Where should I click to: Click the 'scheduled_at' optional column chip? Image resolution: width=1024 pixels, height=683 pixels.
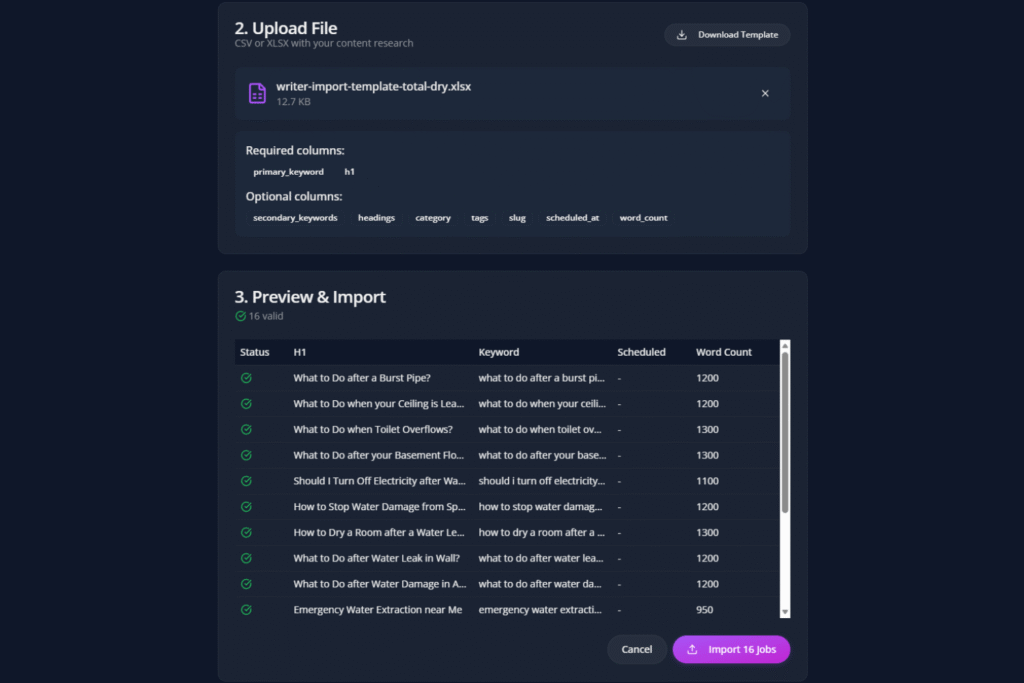(x=572, y=217)
